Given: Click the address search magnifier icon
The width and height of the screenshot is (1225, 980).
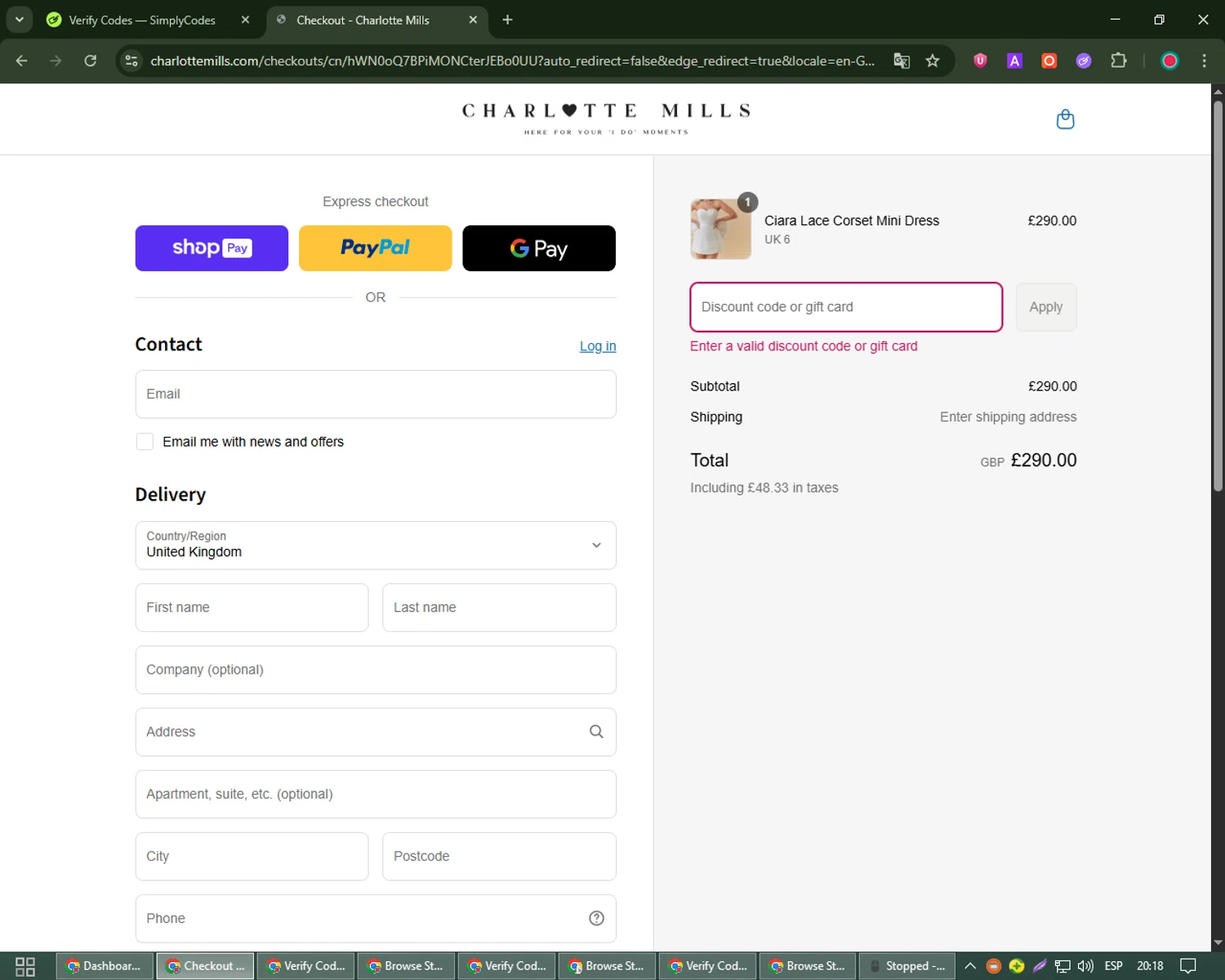Looking at the screenshot, I should pos(596,732).
